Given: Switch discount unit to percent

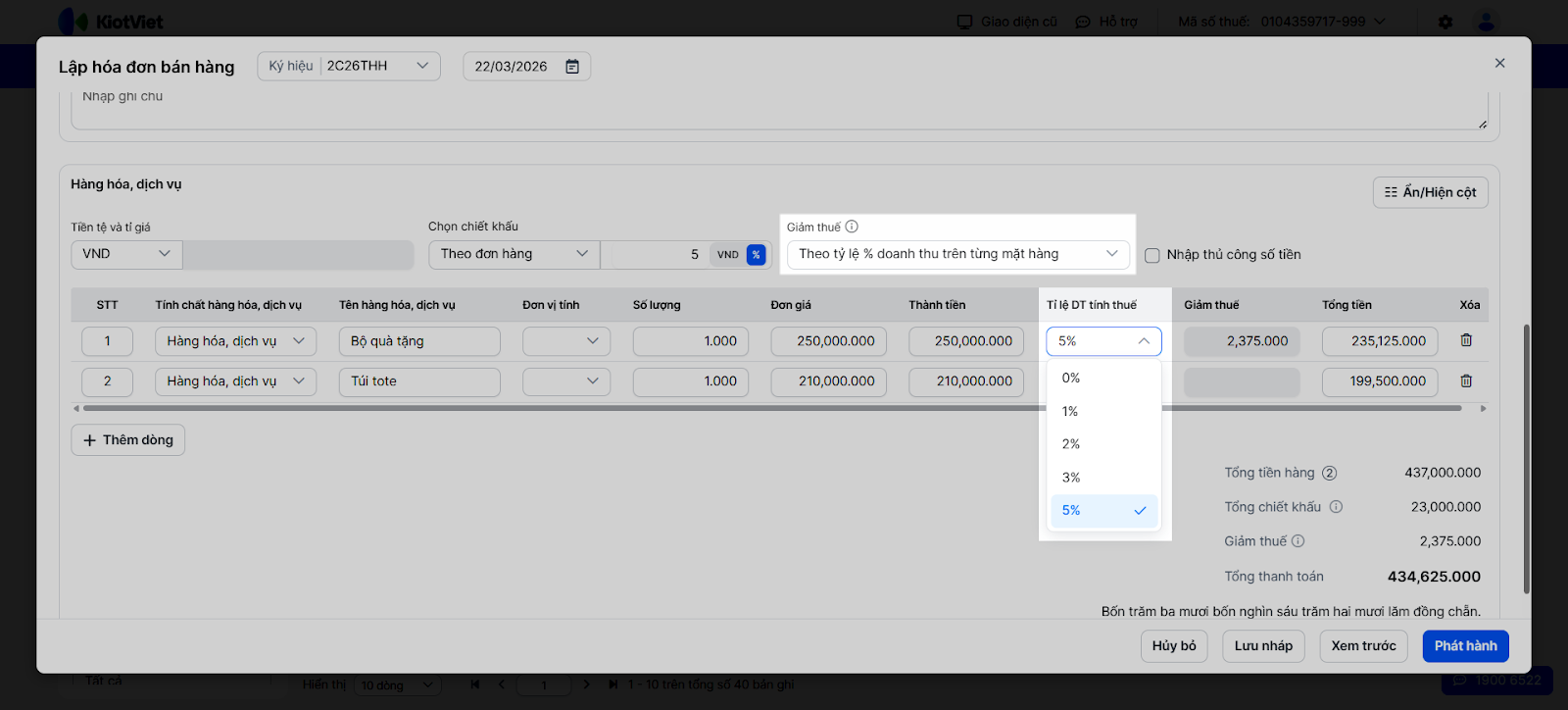Looking at the screenshot, I should pos(756,255).
